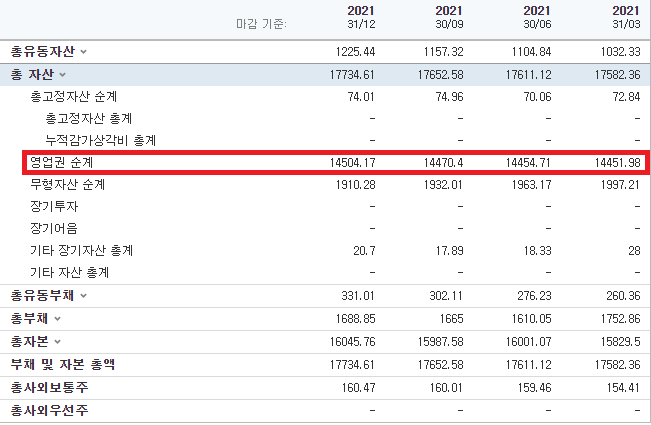Click the goodwill value 14451.98
This screenshot has height=425, width=651.
(x=617, y=162)
